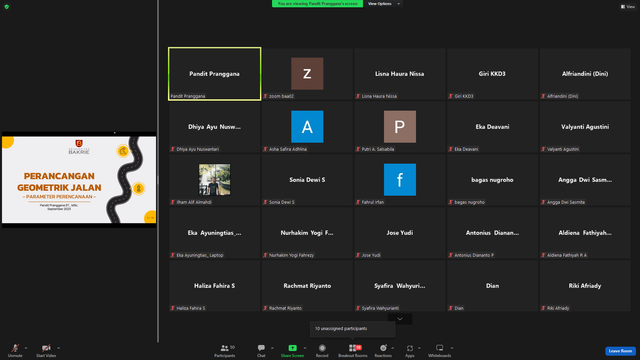Show next page of participants chevron
The image size is (640, 360).
pyautogui.click(x=400, y=319)
